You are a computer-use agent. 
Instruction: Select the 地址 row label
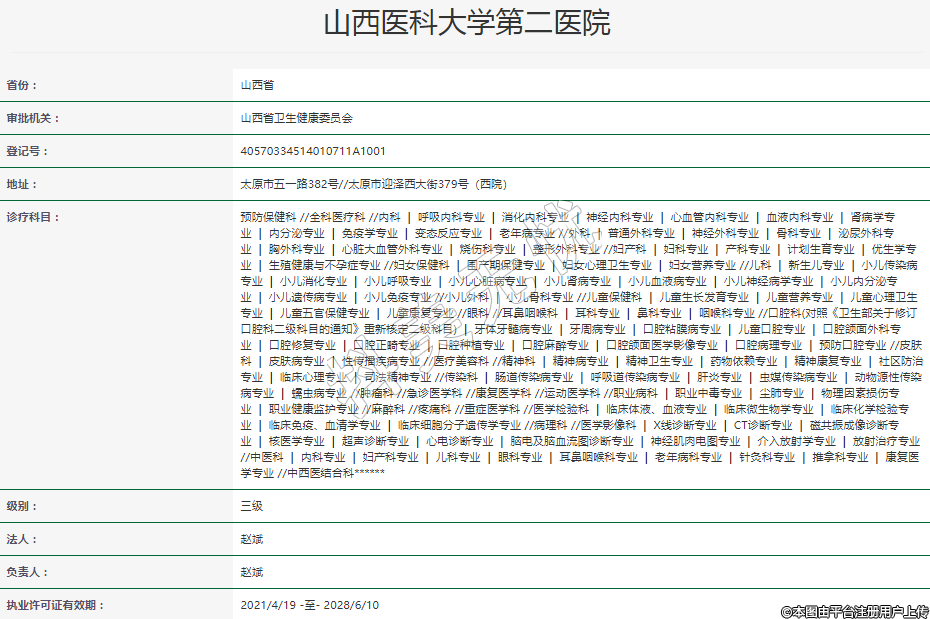coord(21,184)
